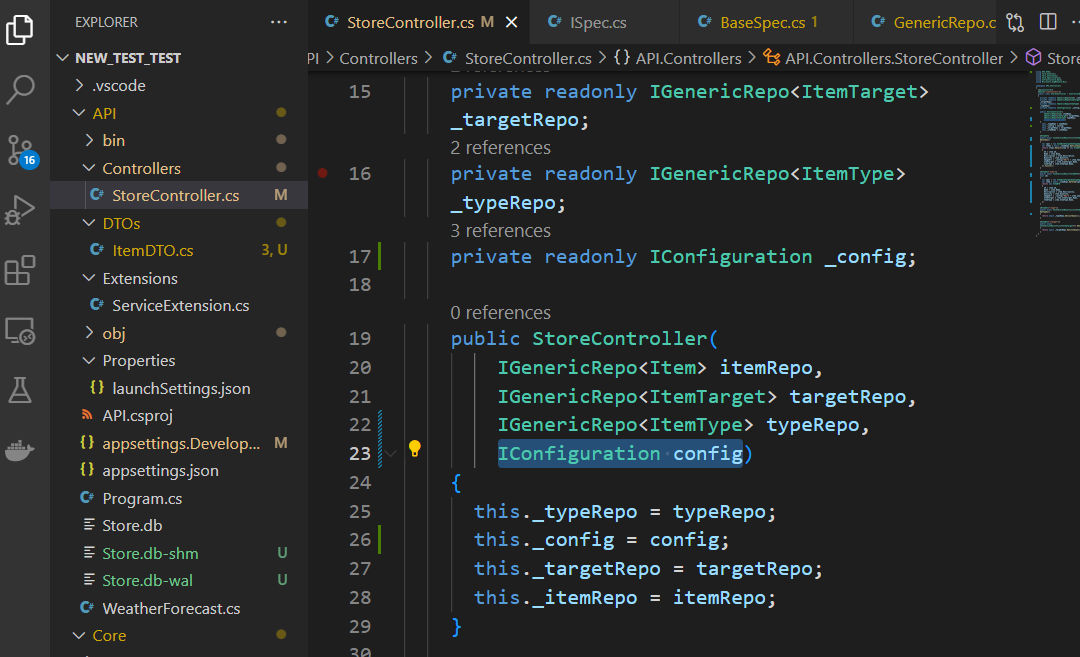Click the Open Changes compare icon
Screen dimensions: 1080x657
pos(1015,22)
